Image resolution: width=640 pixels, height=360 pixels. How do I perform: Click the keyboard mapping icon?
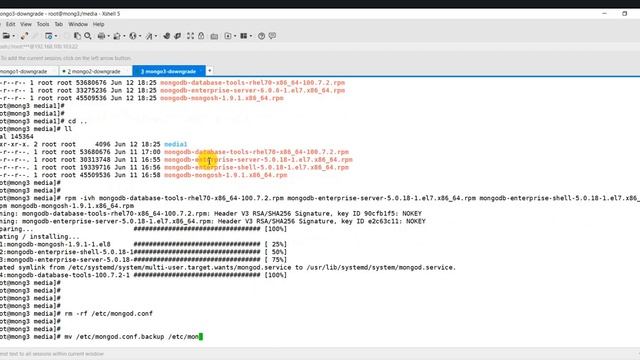coord(214,36)
